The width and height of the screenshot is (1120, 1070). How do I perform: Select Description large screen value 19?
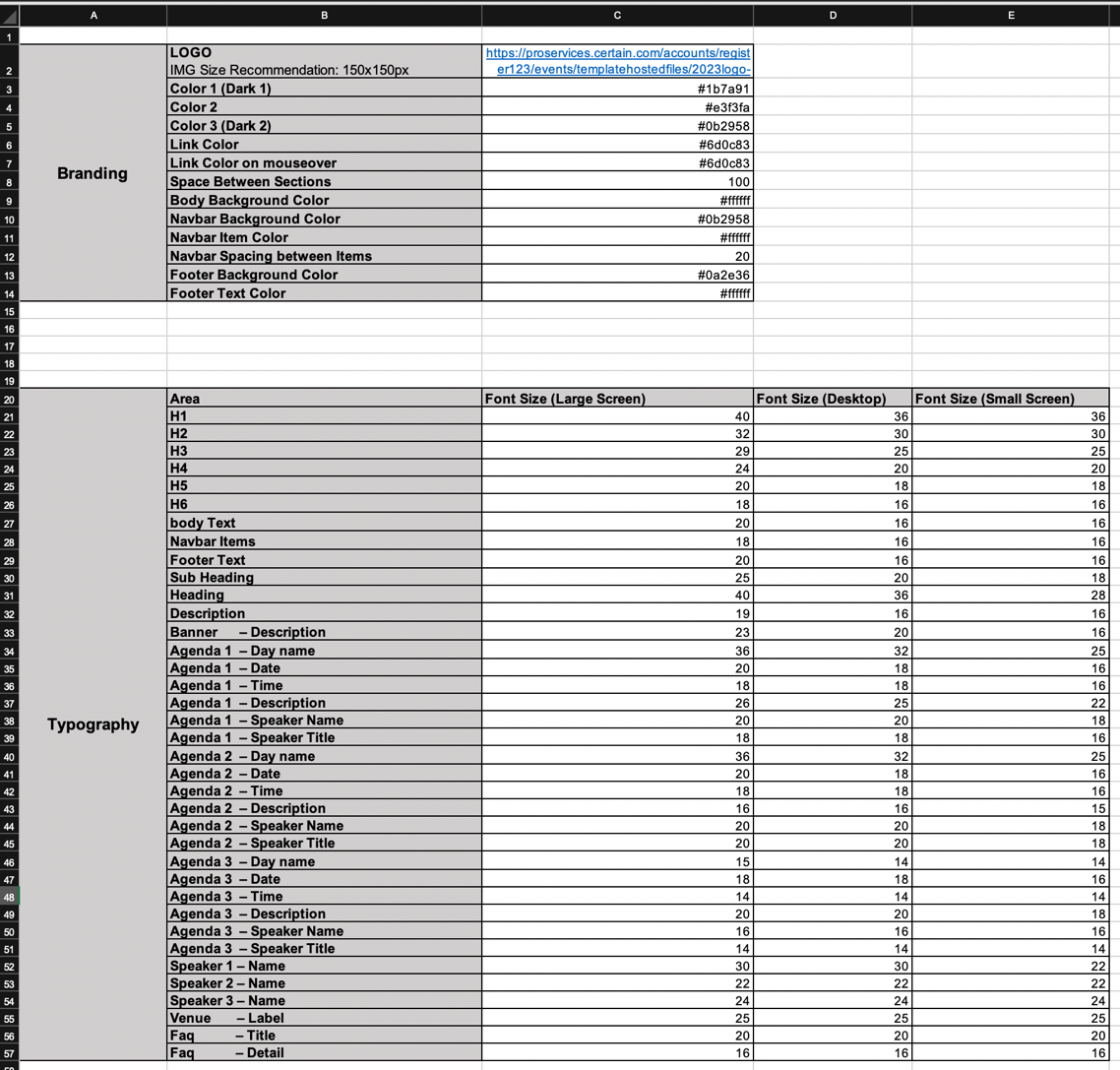[x=617, y=613]
